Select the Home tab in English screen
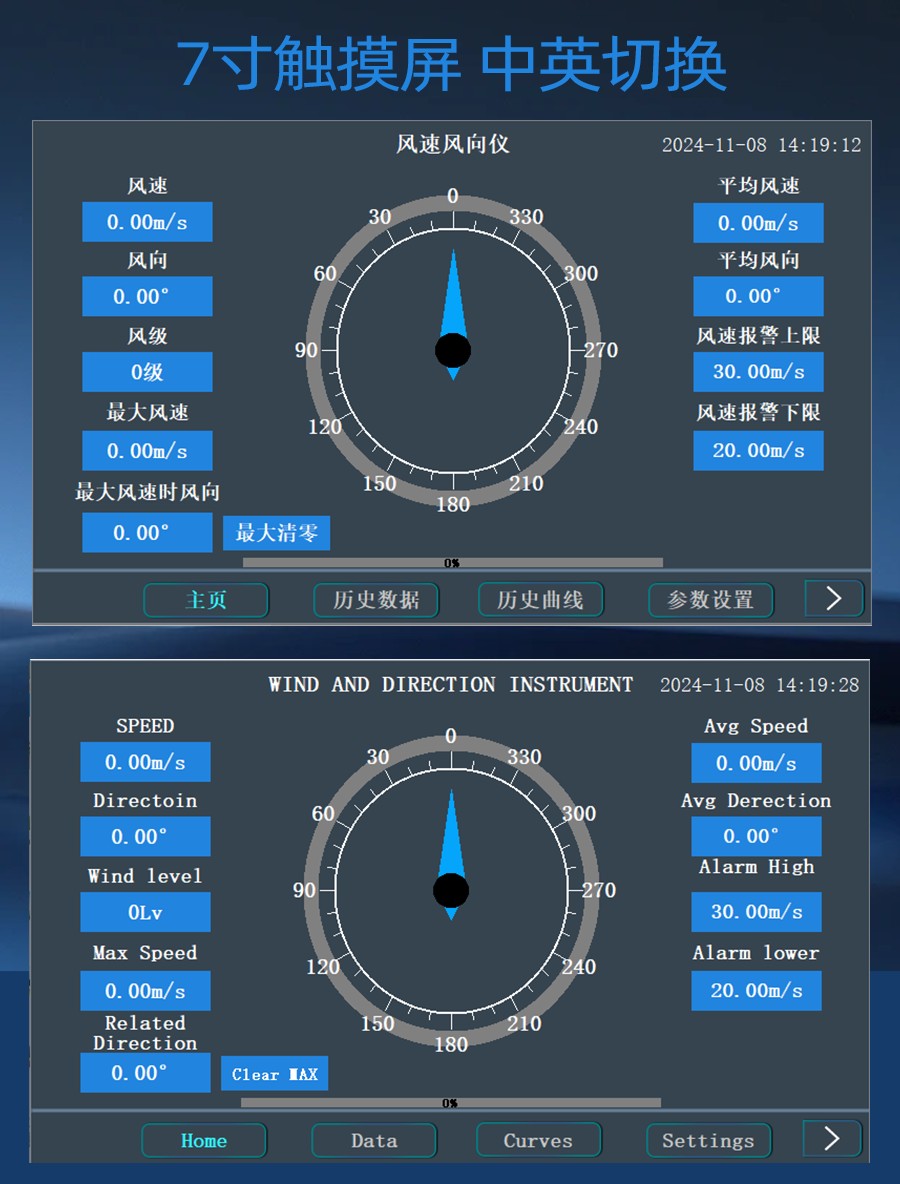Viewport: 900px width, 1184px height. coord(204,1140)
